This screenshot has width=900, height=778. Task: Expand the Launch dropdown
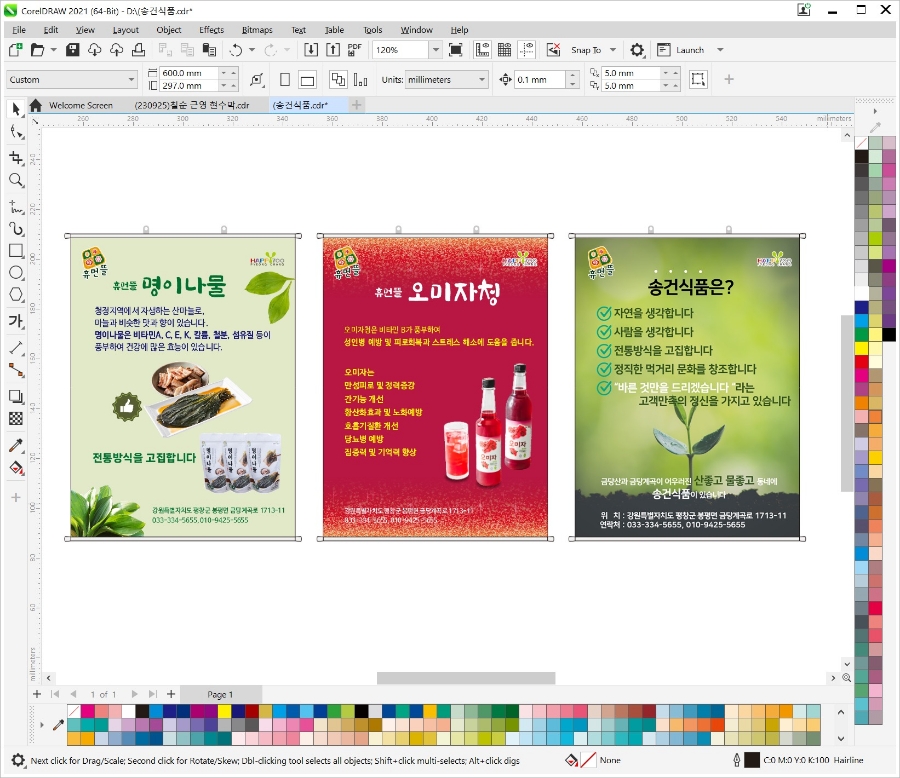[x=720, y=50]
